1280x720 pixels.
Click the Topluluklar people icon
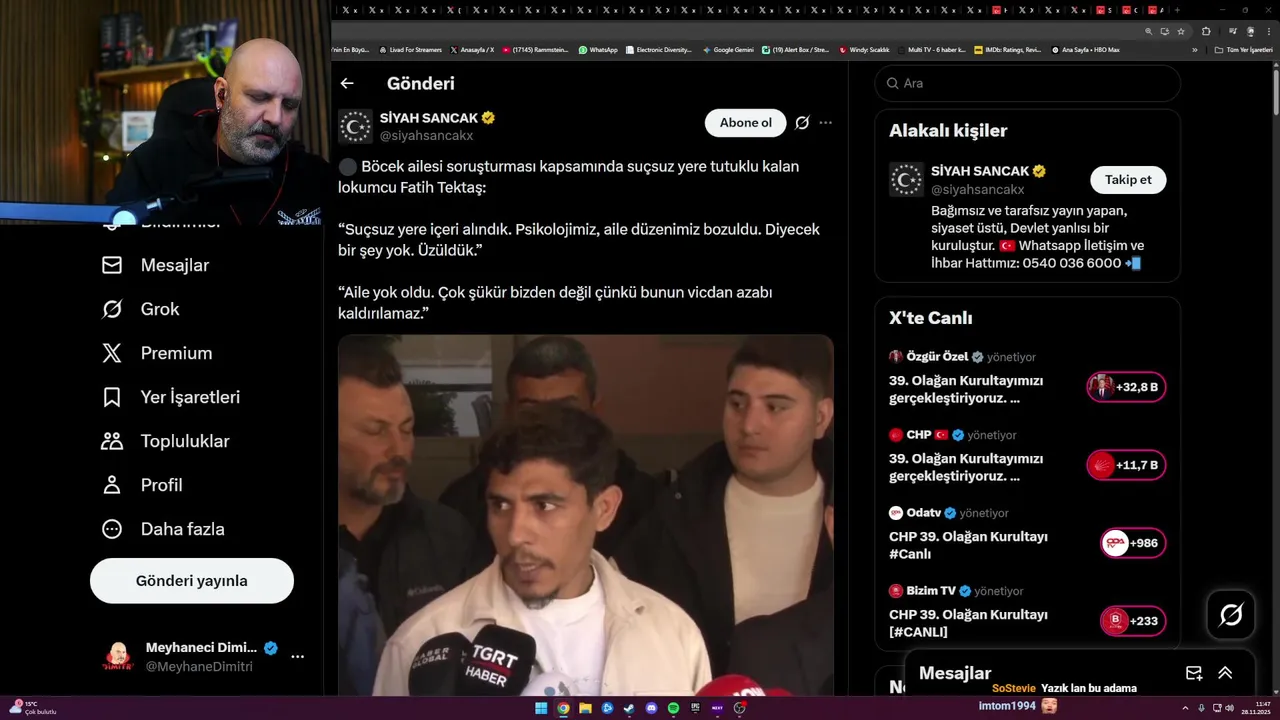point(112,441)
